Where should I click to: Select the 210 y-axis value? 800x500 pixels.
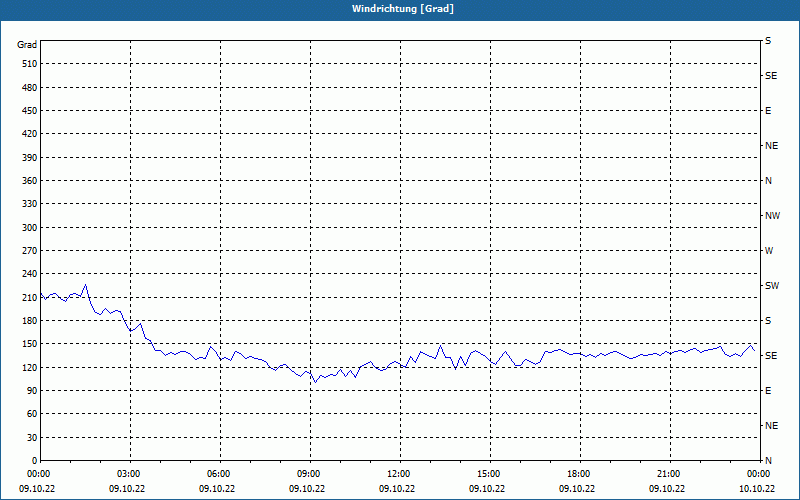tap(30, 297)
